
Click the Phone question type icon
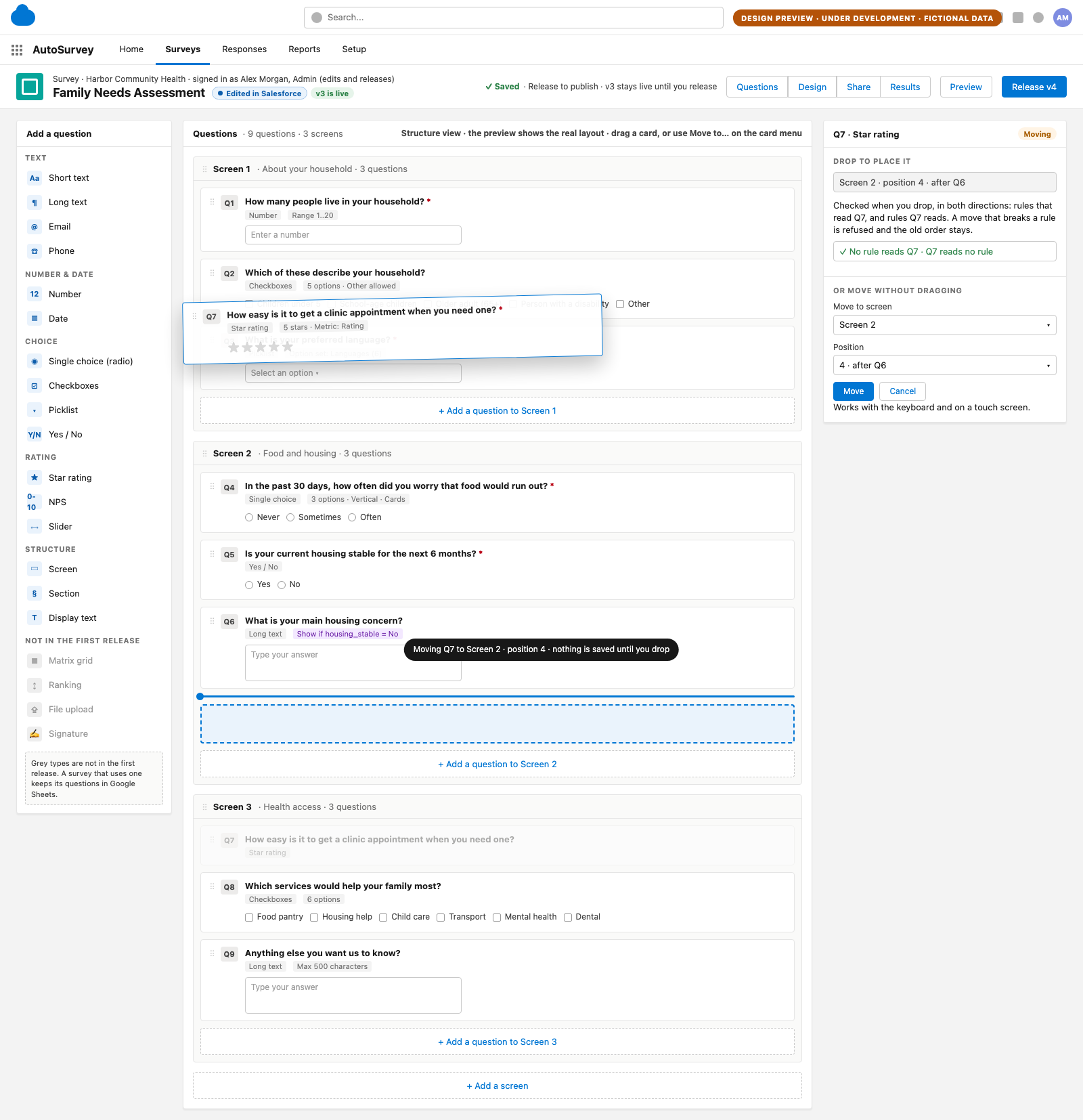click(x=35, y=251)
